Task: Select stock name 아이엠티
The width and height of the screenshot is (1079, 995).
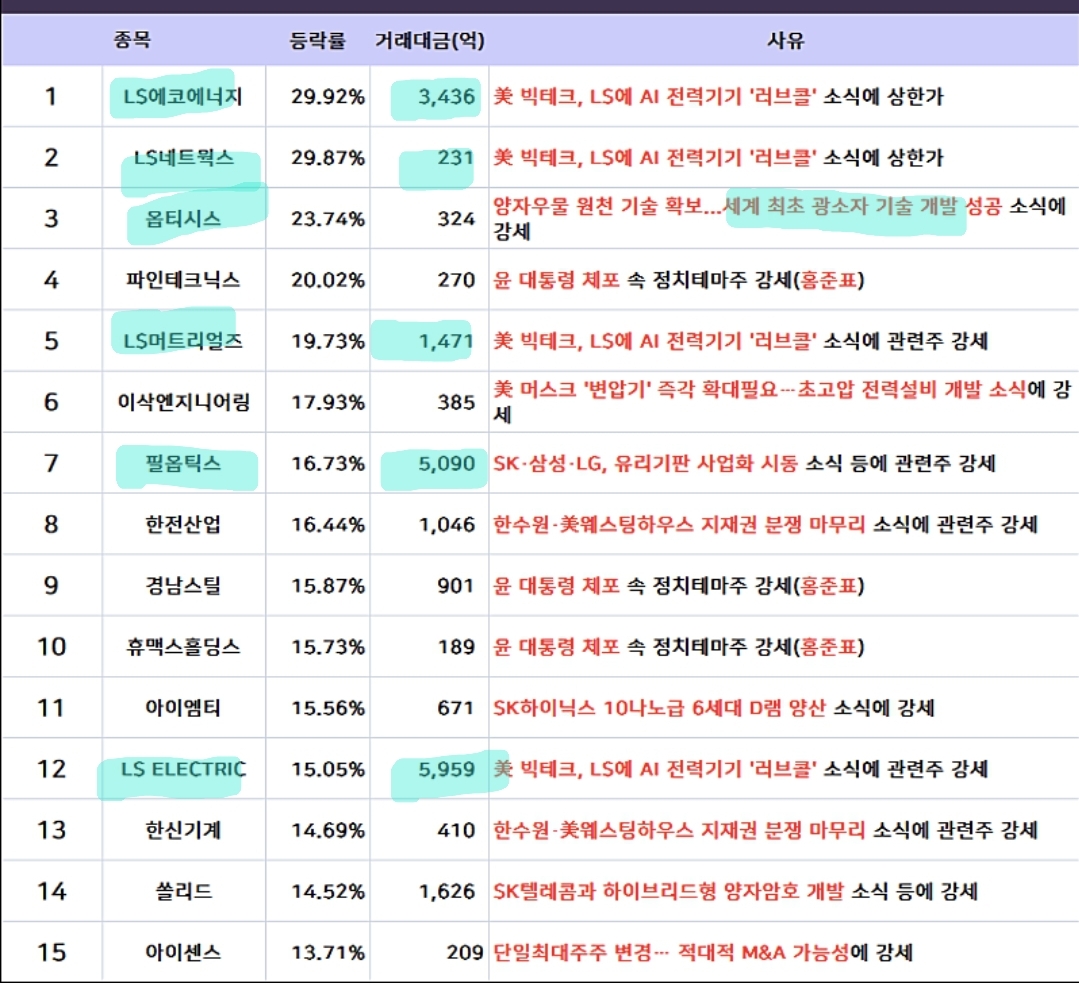Action: point(182,708)
